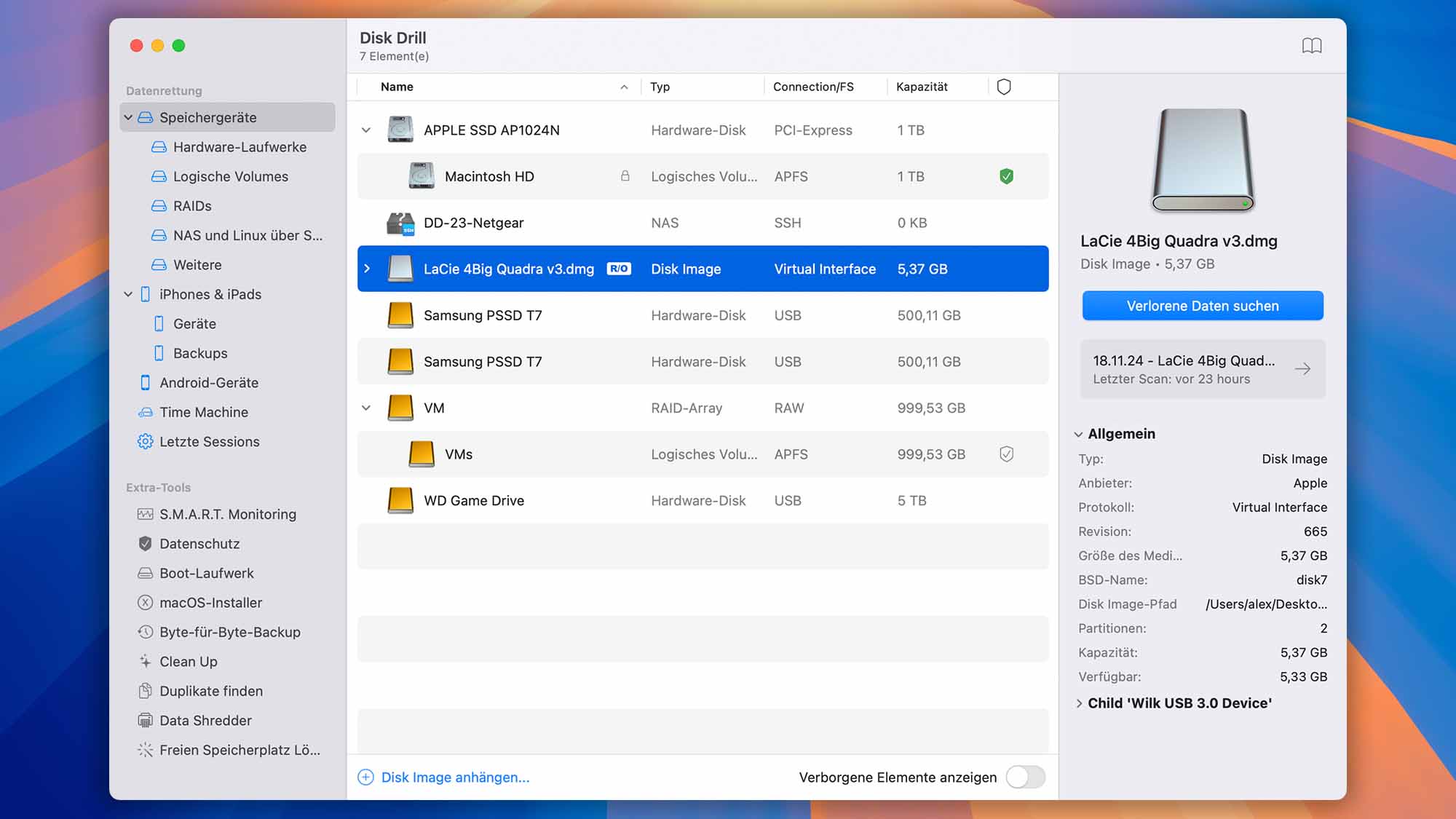Expand Child 'Wilk USB 3.0 Device' section
This screenshot has height=819, width=1456.
(x=1079, y=703)
